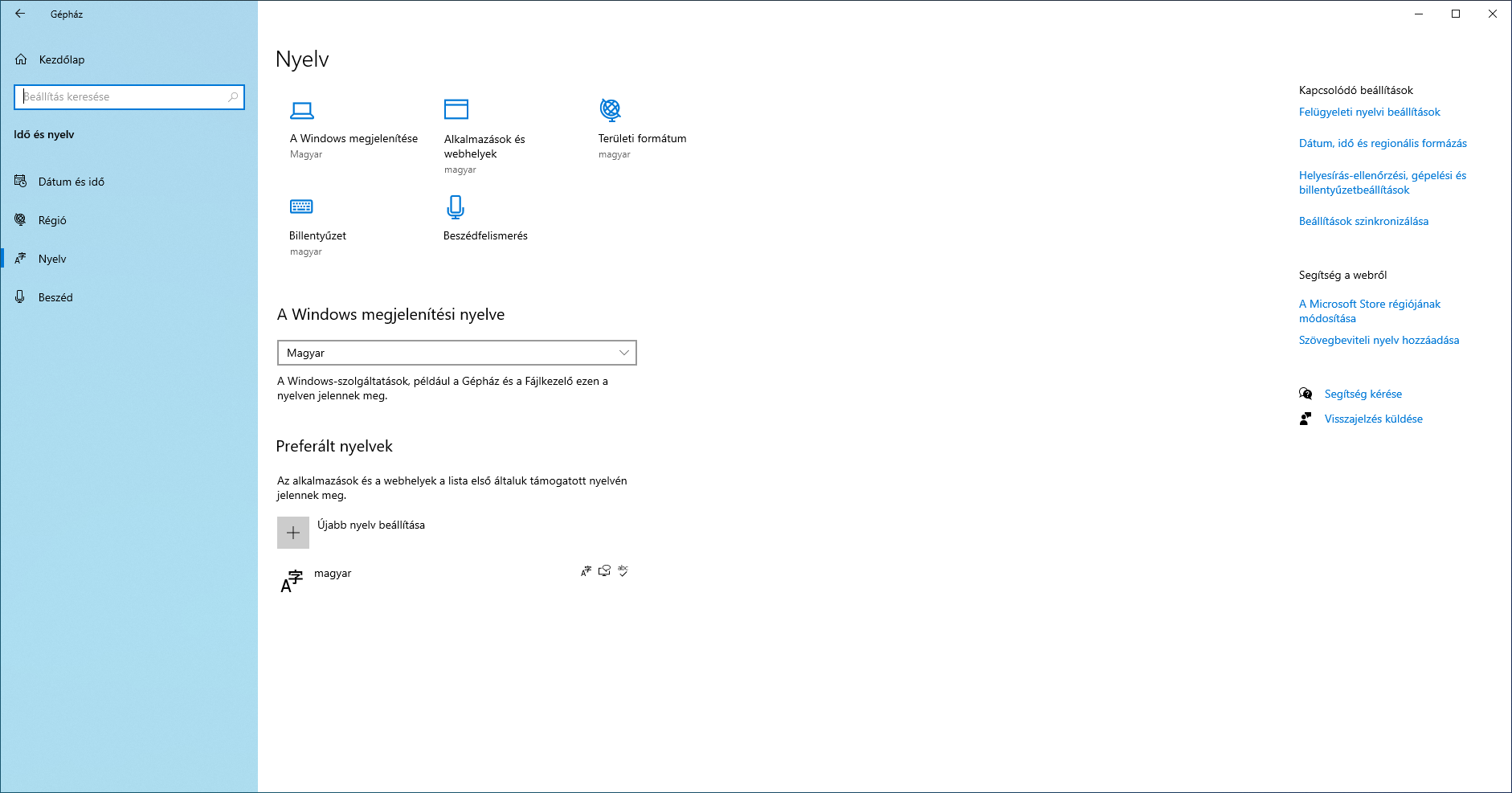The image size is (1512, 793).
Task: Select the magyar language list entry
Action: [333, 574]
